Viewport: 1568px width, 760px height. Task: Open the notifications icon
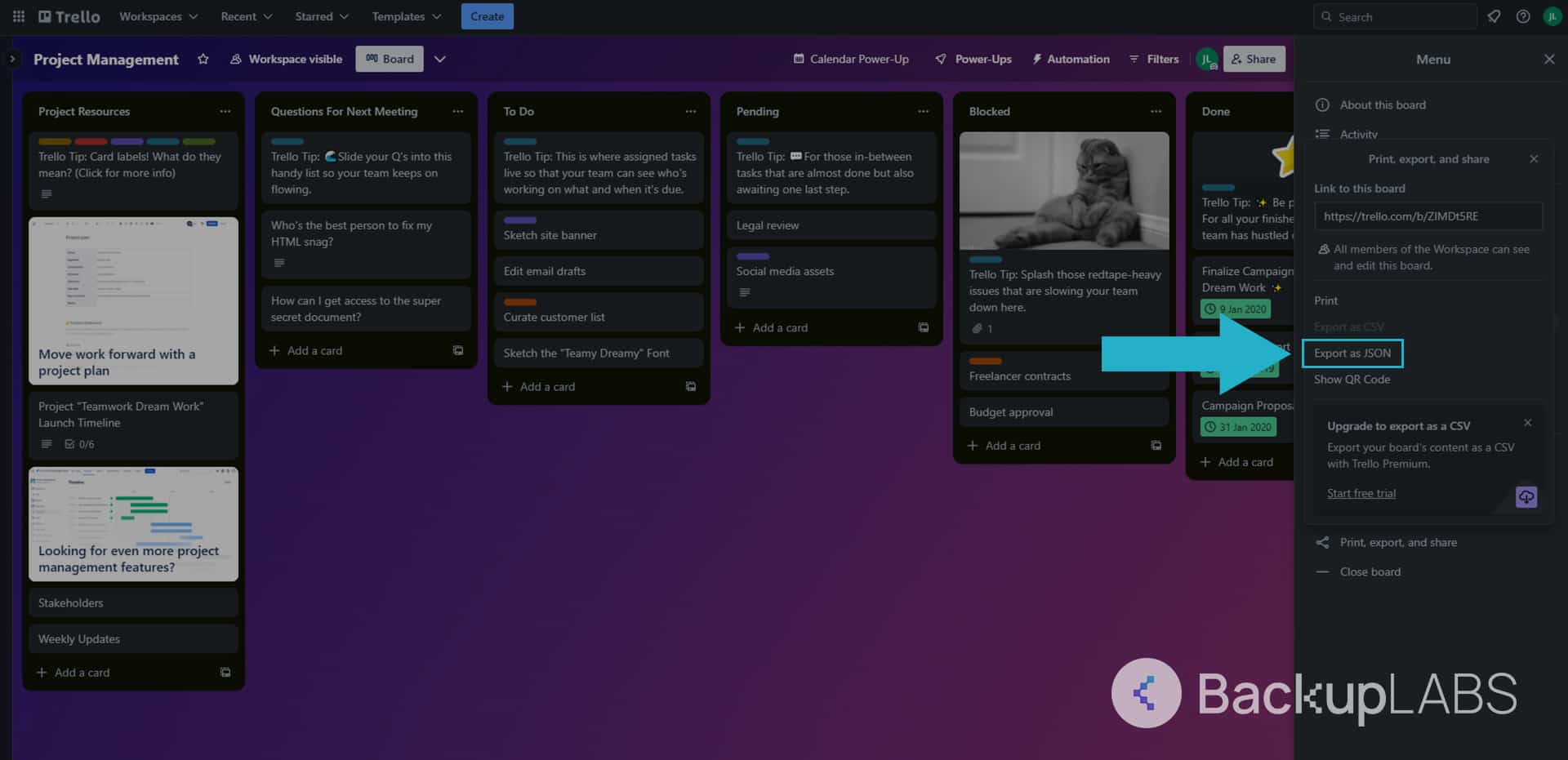pyautogui.click(x=1494, y=16)
